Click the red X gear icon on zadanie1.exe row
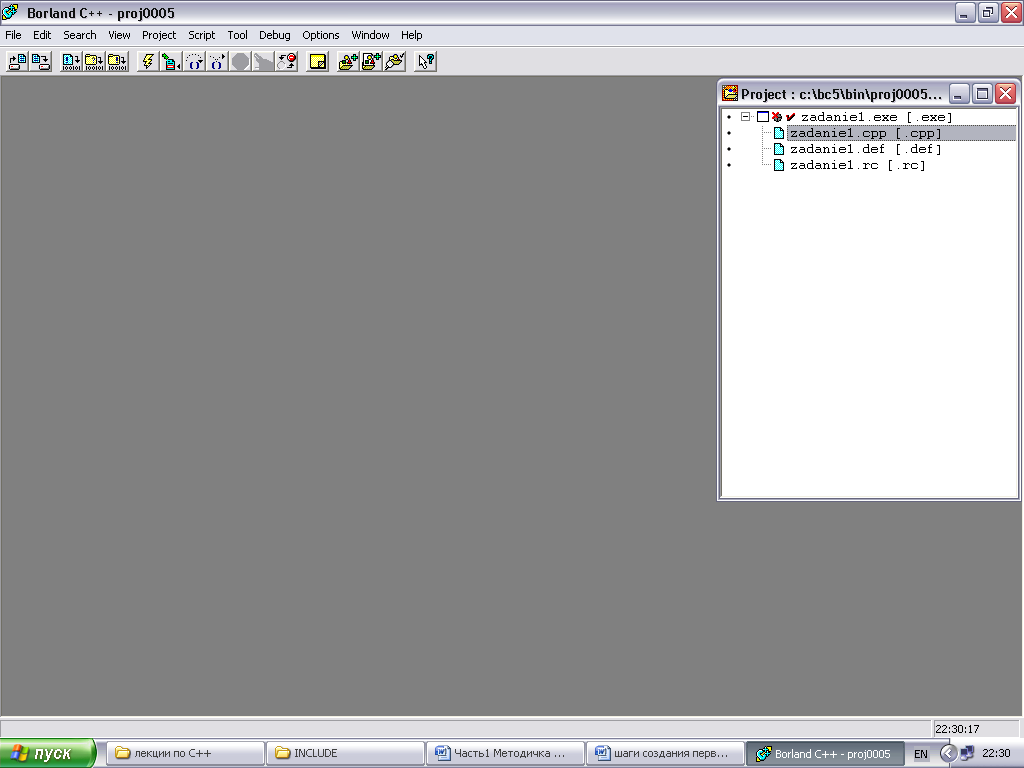 (x=776, y=117)
